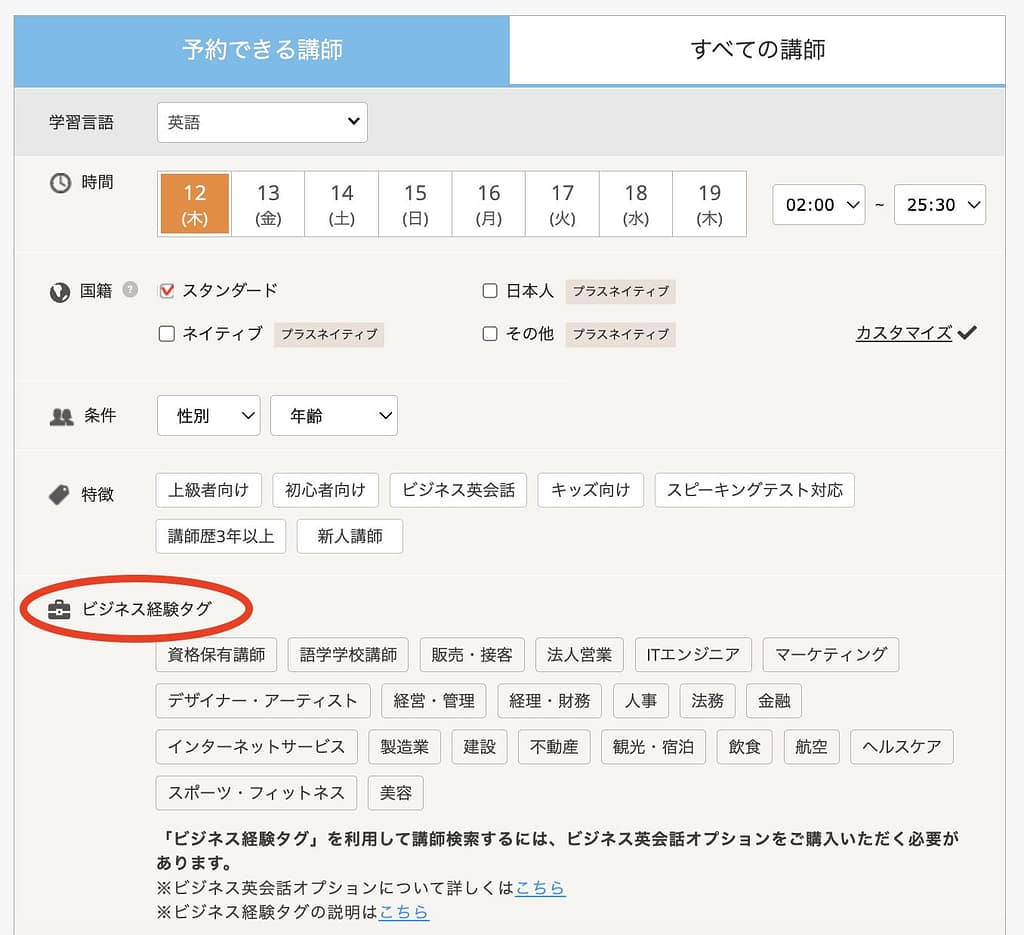Select the ITエンジニア business tag

[x=693, y=655]
